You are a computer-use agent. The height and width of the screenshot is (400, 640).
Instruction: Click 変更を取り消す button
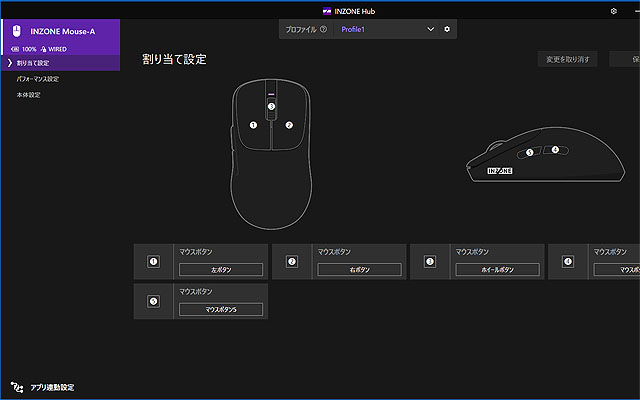click(567, 59)
